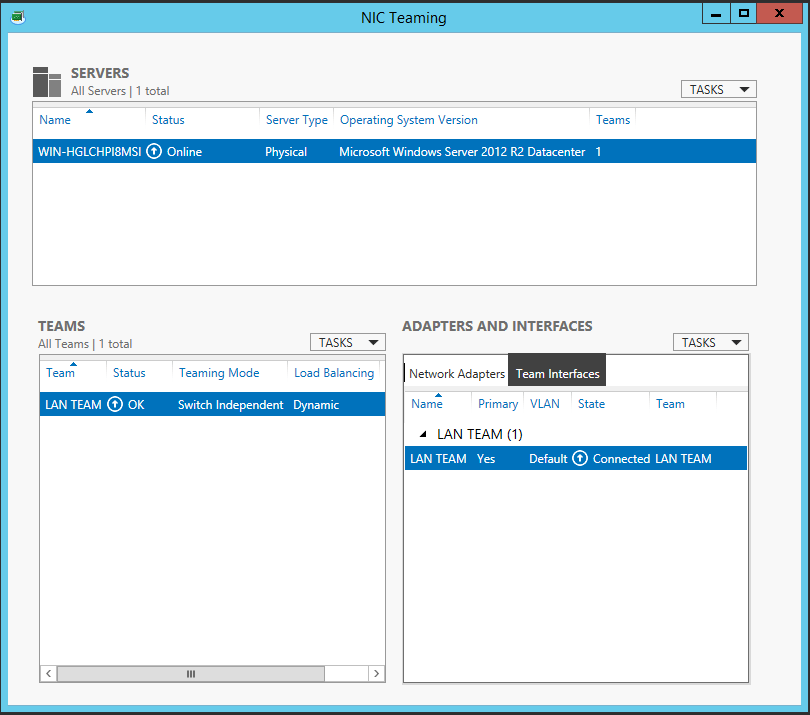Screen dimensions: 810x715
Task: Click the Yes primary value
Action: (486, 459)
